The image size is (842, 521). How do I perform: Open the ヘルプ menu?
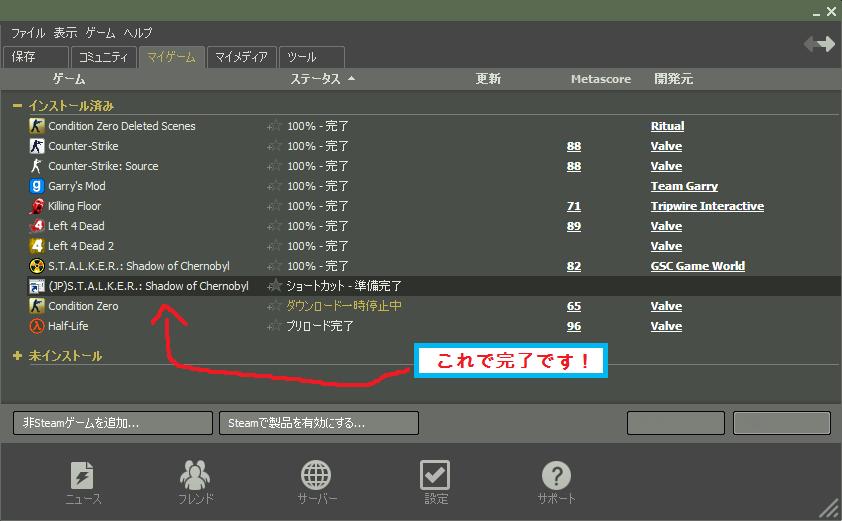click(138, 33)
